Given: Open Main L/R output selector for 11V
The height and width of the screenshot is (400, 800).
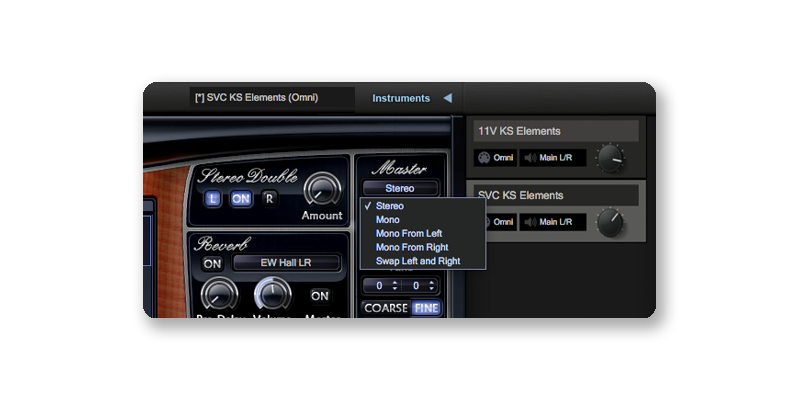Looking at the screenshot, I should point(553,158).
